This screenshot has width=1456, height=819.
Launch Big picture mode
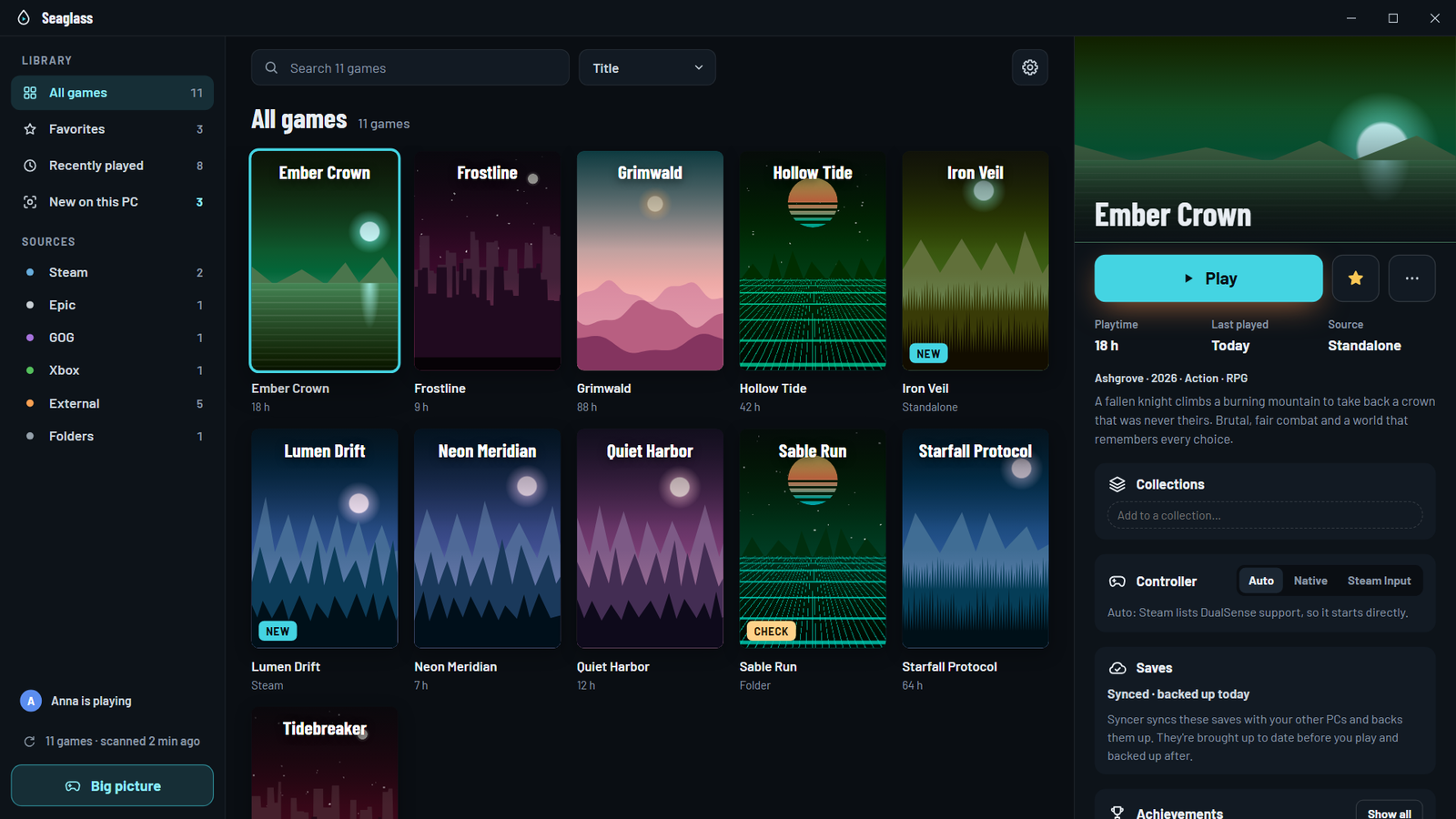[112, 785]
